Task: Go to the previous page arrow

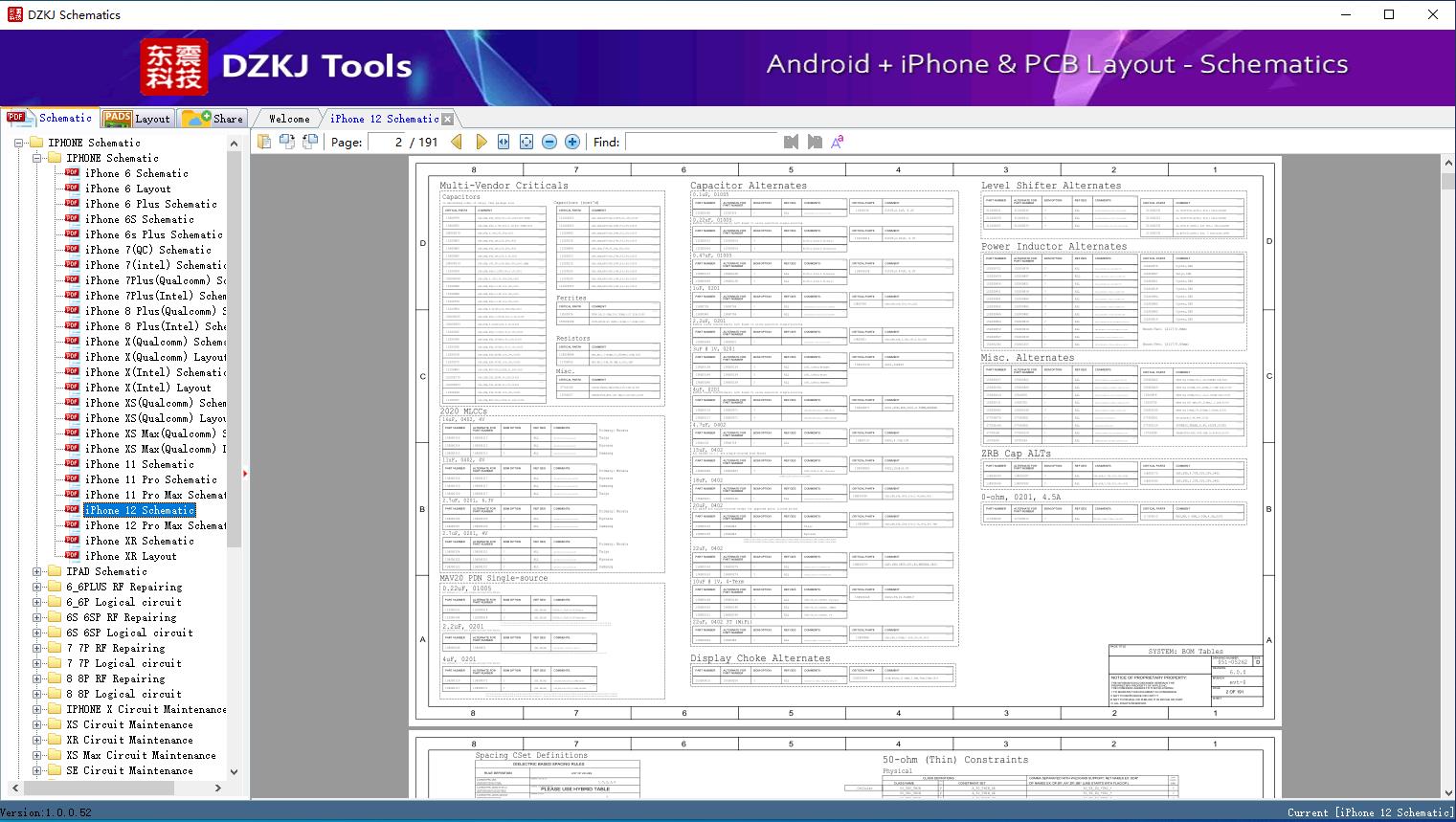Action: point(457,142)
